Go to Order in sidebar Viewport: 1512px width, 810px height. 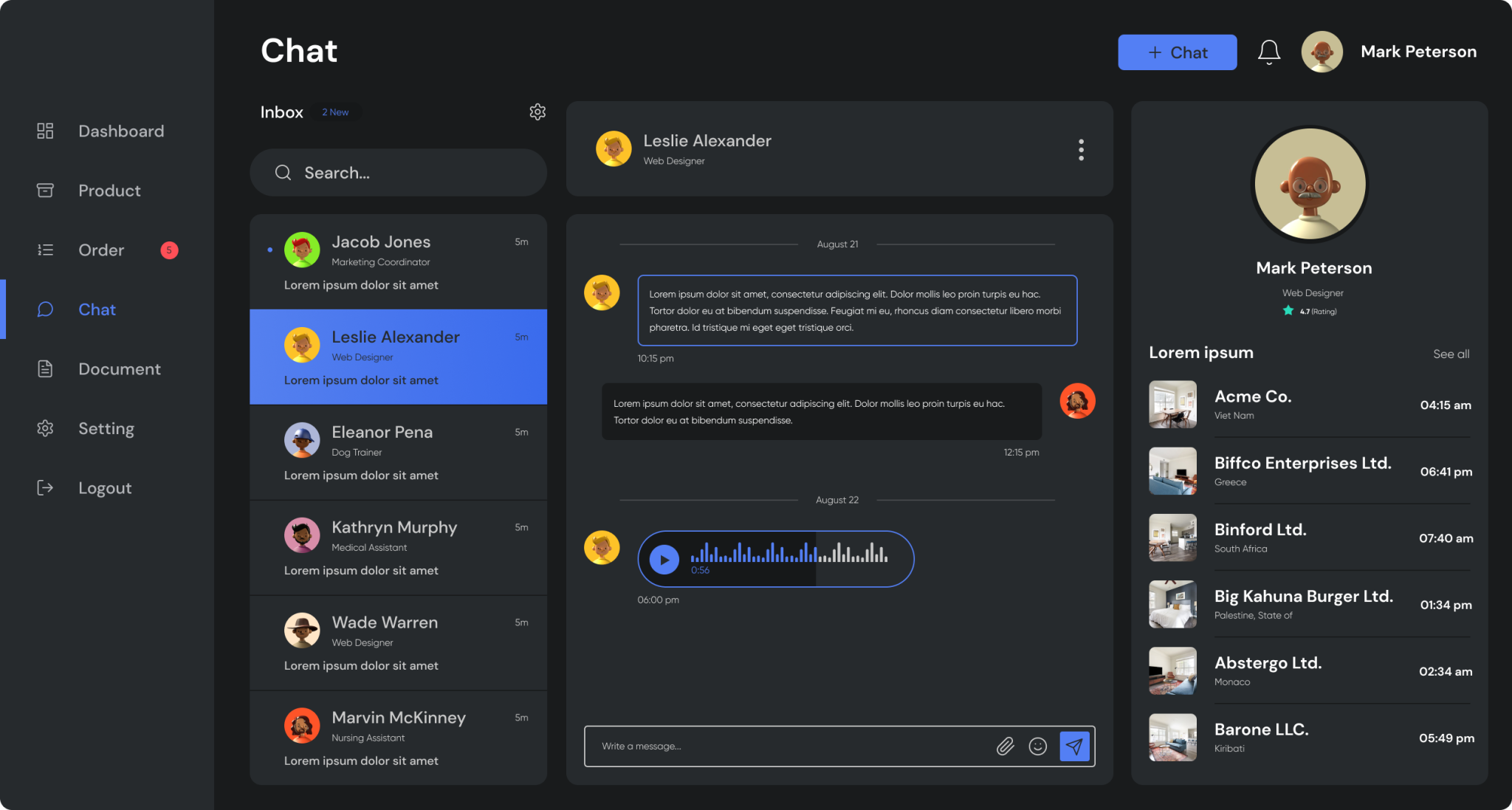101,250
